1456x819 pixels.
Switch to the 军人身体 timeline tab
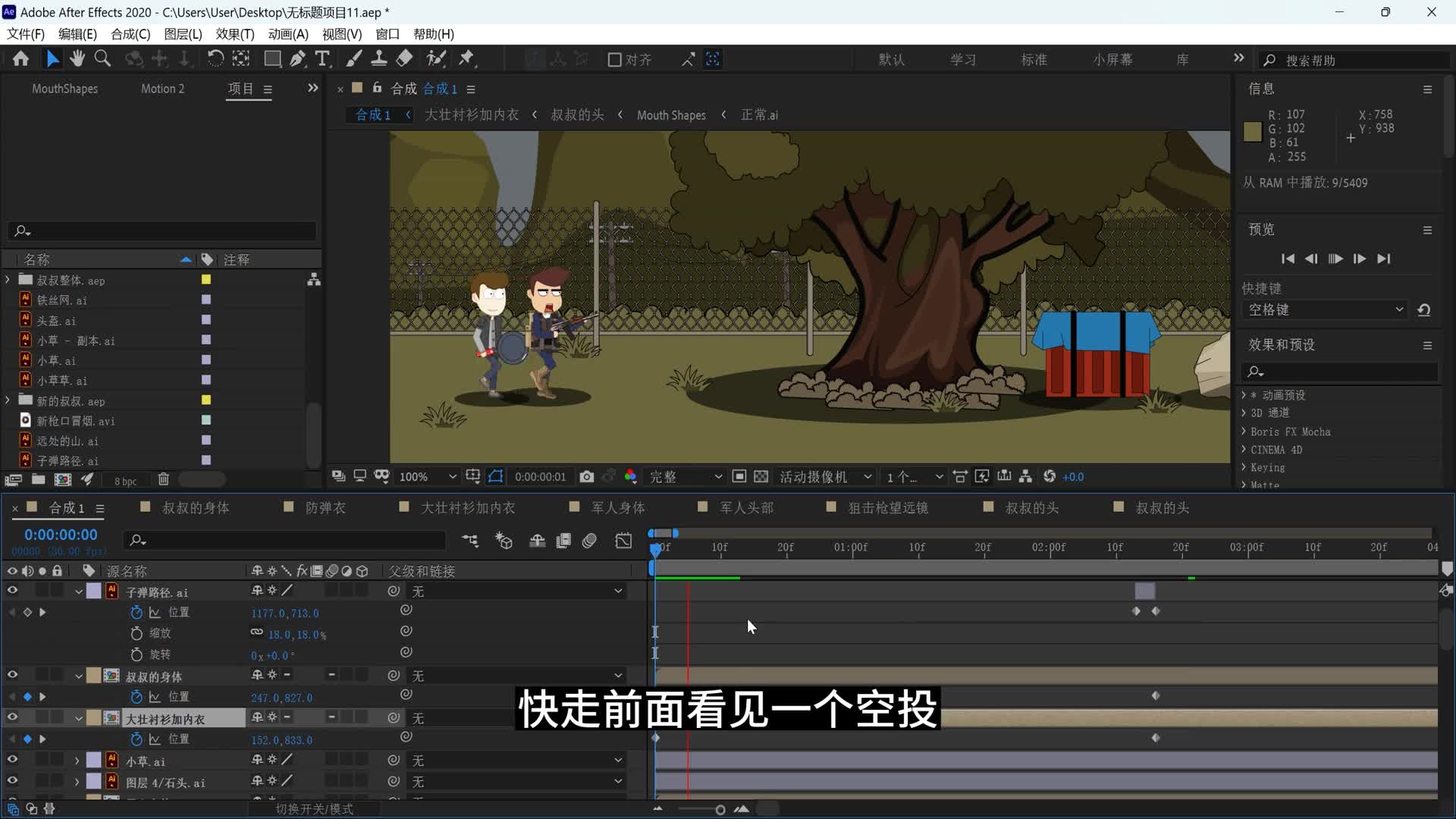tap(618, 507)
